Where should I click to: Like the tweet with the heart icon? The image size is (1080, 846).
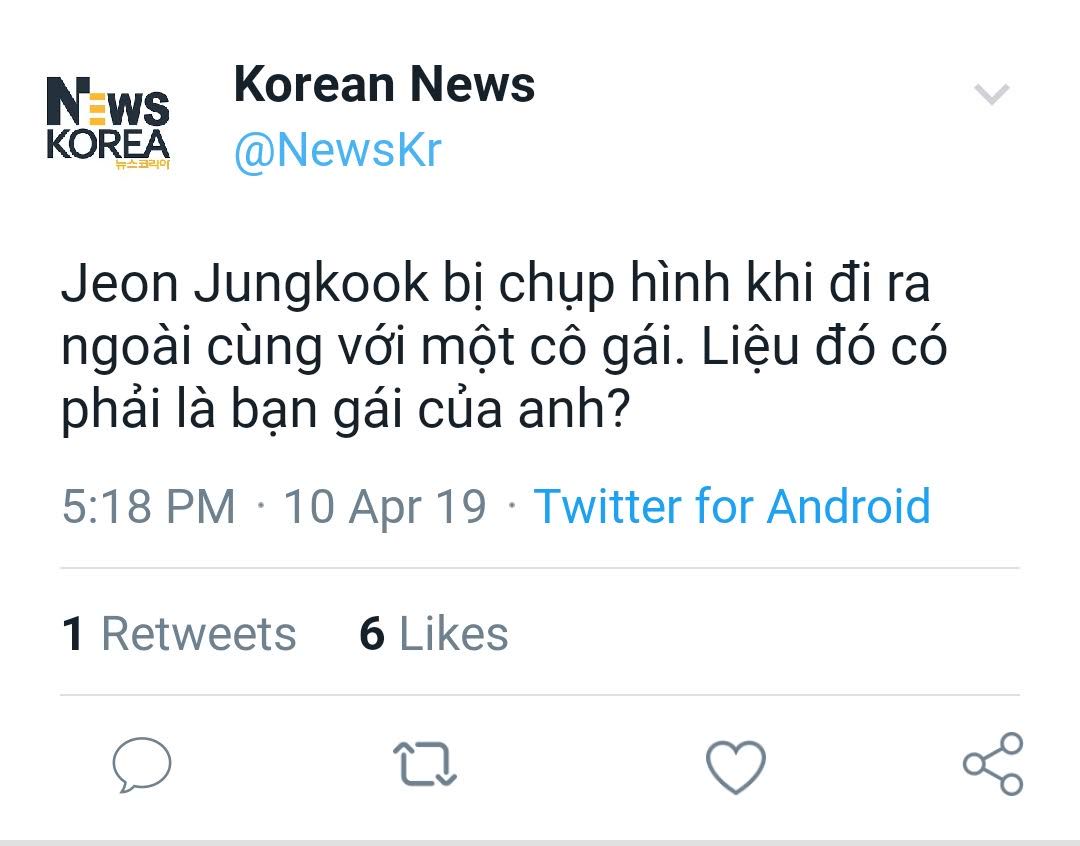735,767
